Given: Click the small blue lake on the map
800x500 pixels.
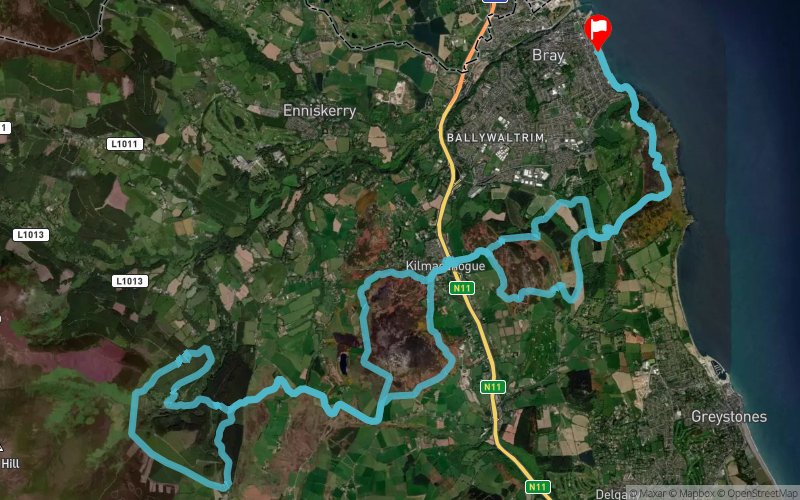Looking at the screenshot, I should pos(343,362).
